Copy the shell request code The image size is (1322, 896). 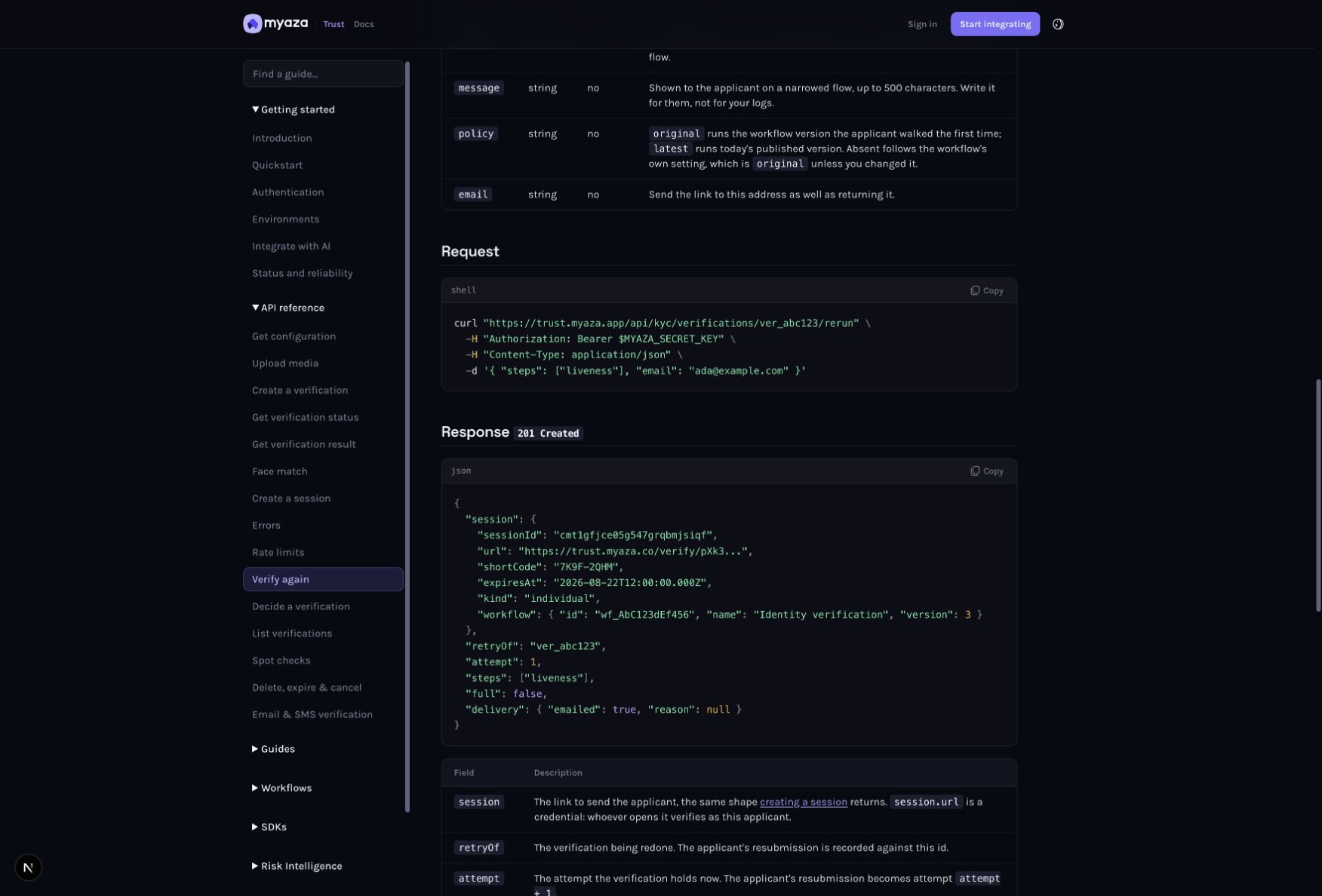(986, 290)
